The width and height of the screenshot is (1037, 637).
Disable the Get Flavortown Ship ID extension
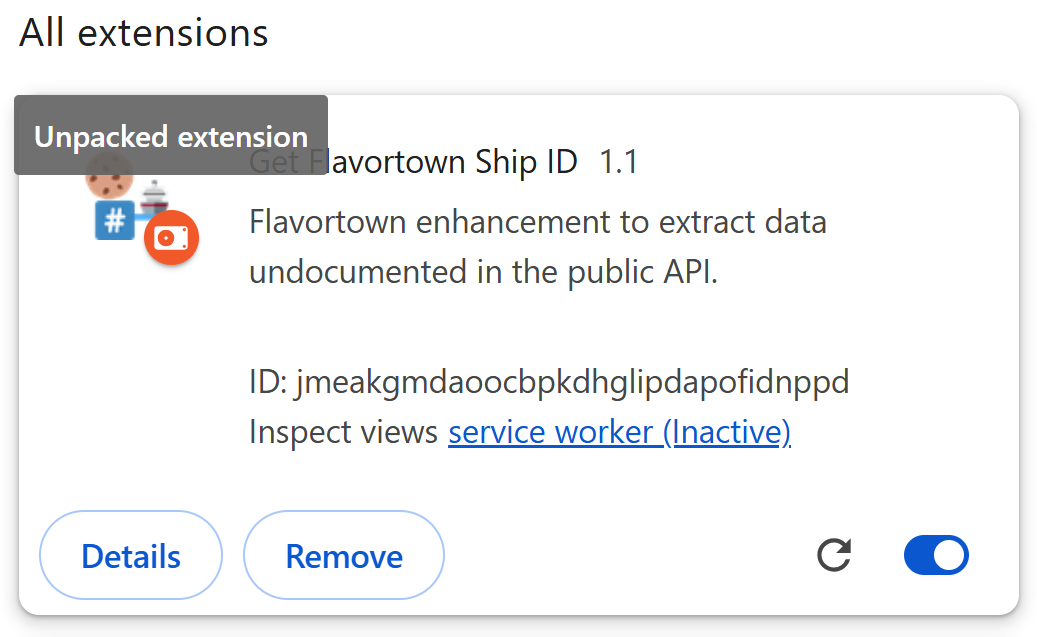[x=936, y=555]
